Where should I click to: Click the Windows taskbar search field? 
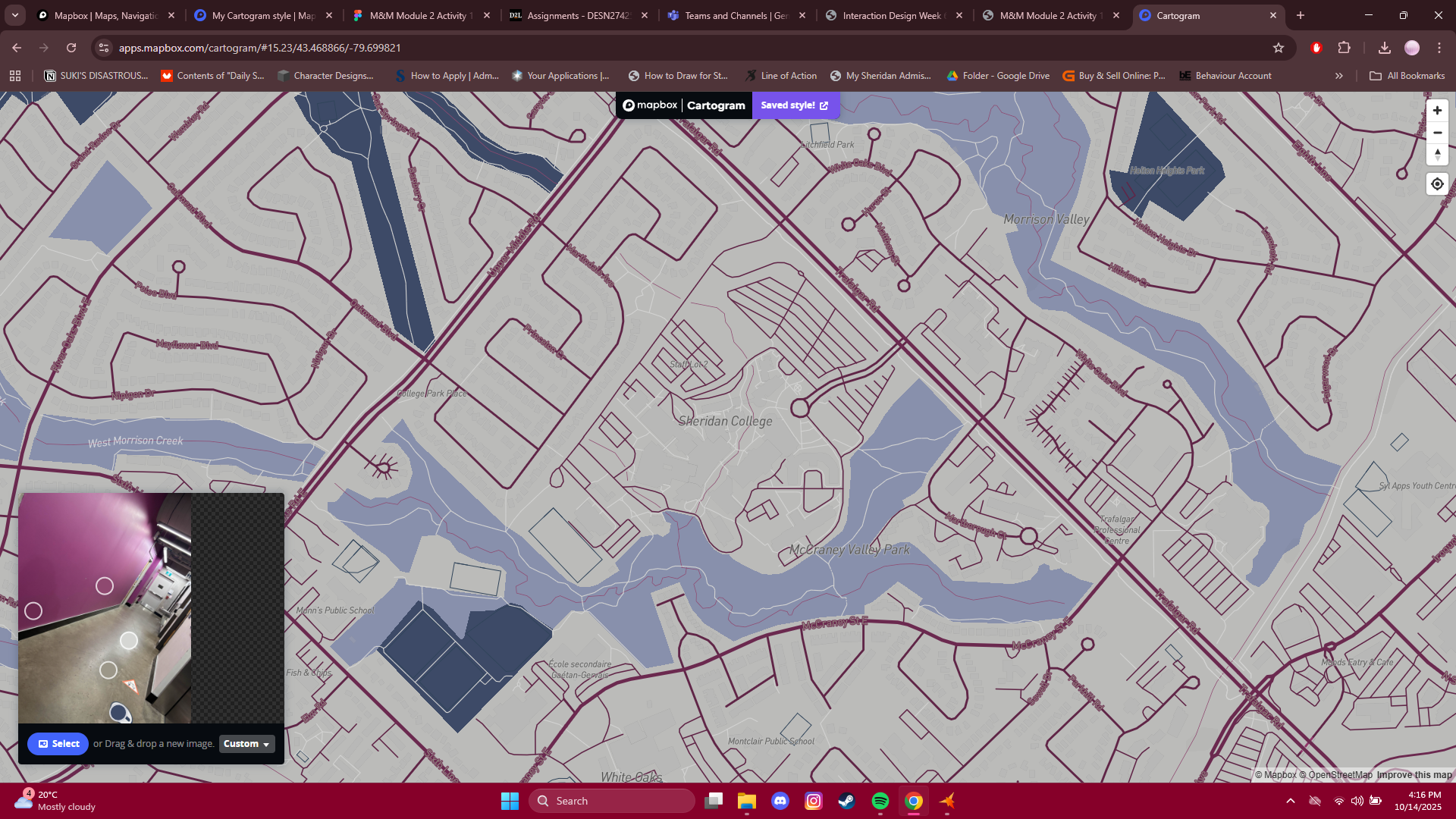point(611,801)
